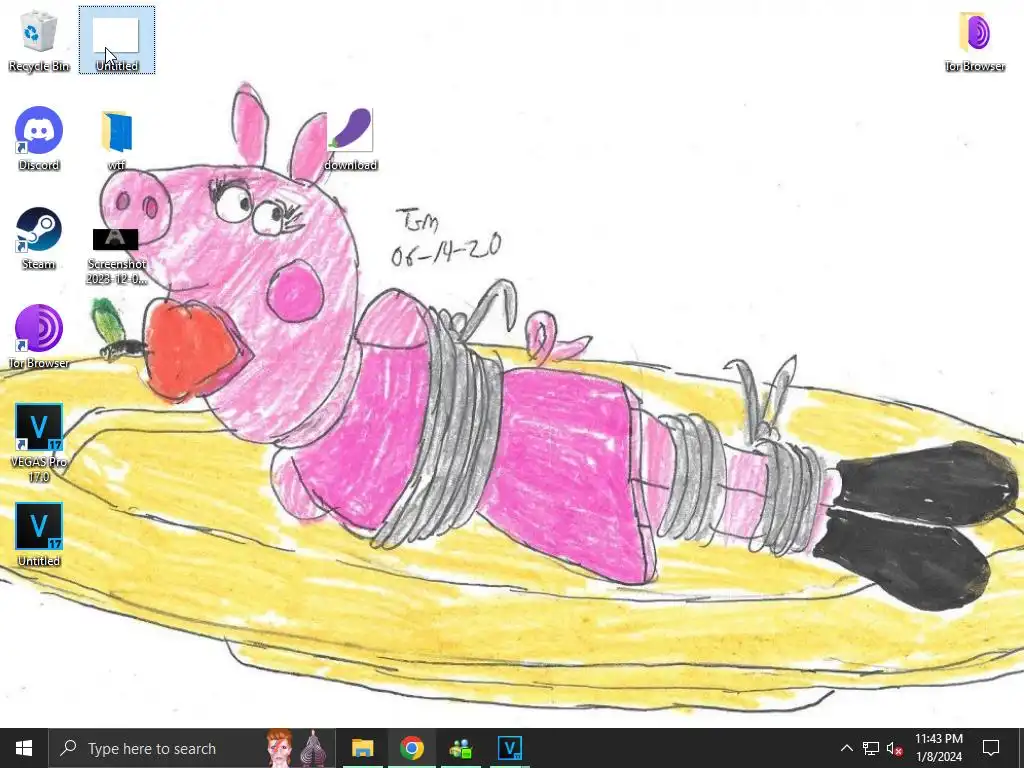Image resolution: width=1024 pixels, height=768 pixels.
Task: Switch to VEGAS Pro in the taskbar
Action: pyautogui.click(x=509, y=748)
